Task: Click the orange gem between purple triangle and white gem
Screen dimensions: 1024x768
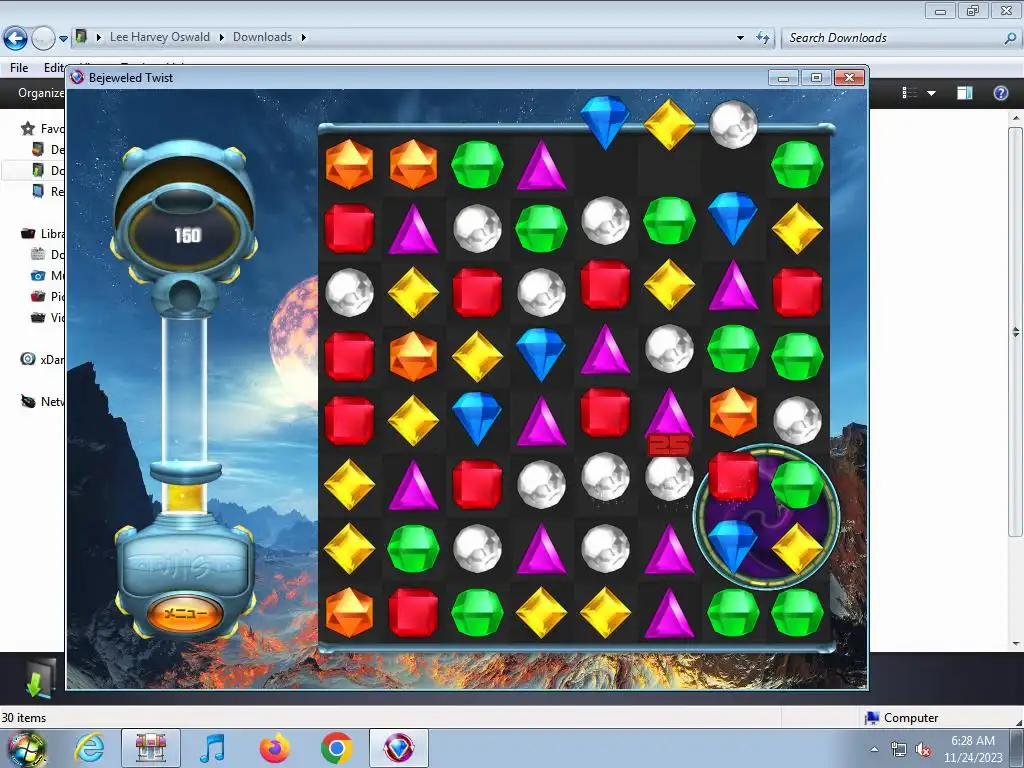Action: coord(733,412)
